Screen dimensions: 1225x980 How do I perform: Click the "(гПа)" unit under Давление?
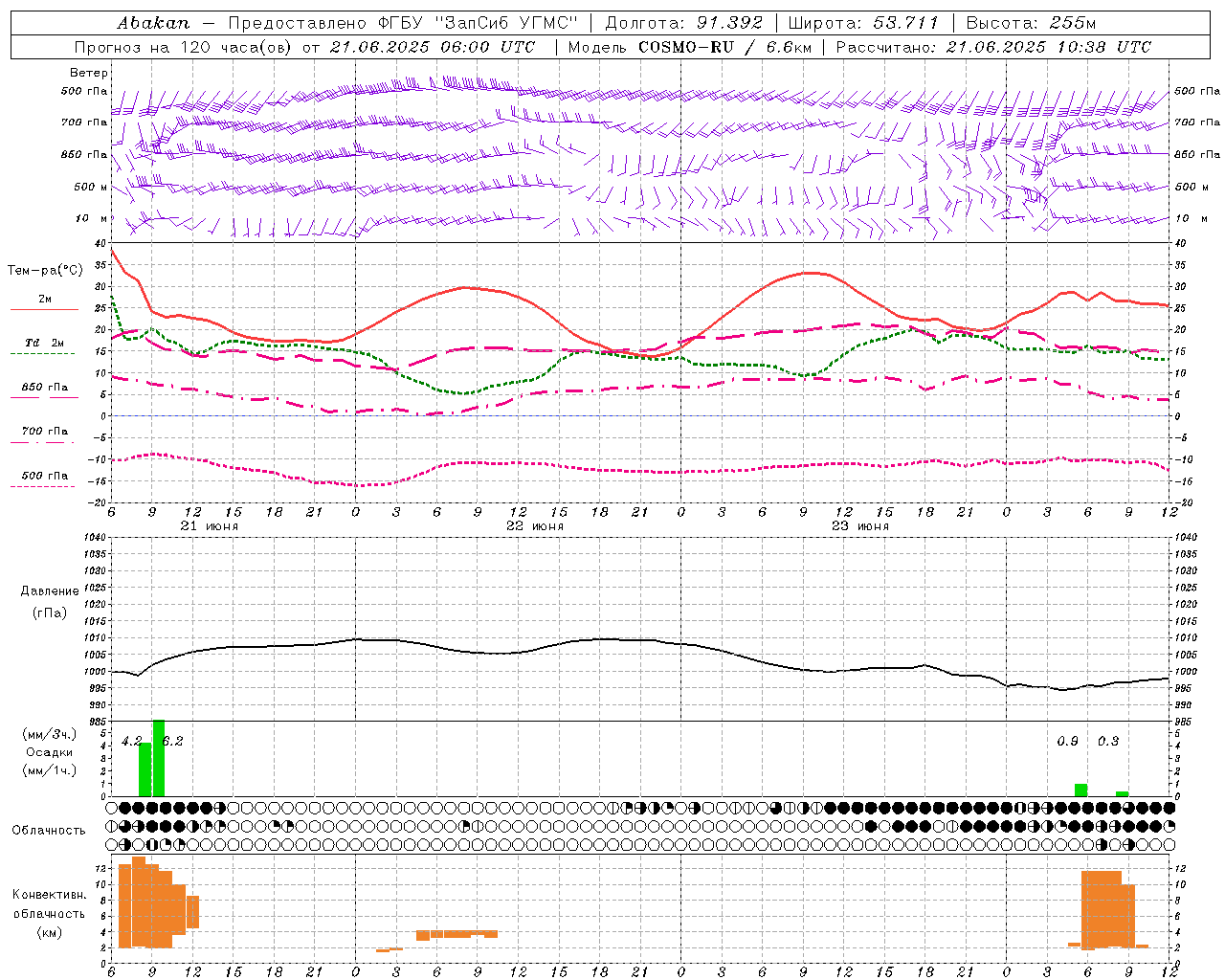50,613
